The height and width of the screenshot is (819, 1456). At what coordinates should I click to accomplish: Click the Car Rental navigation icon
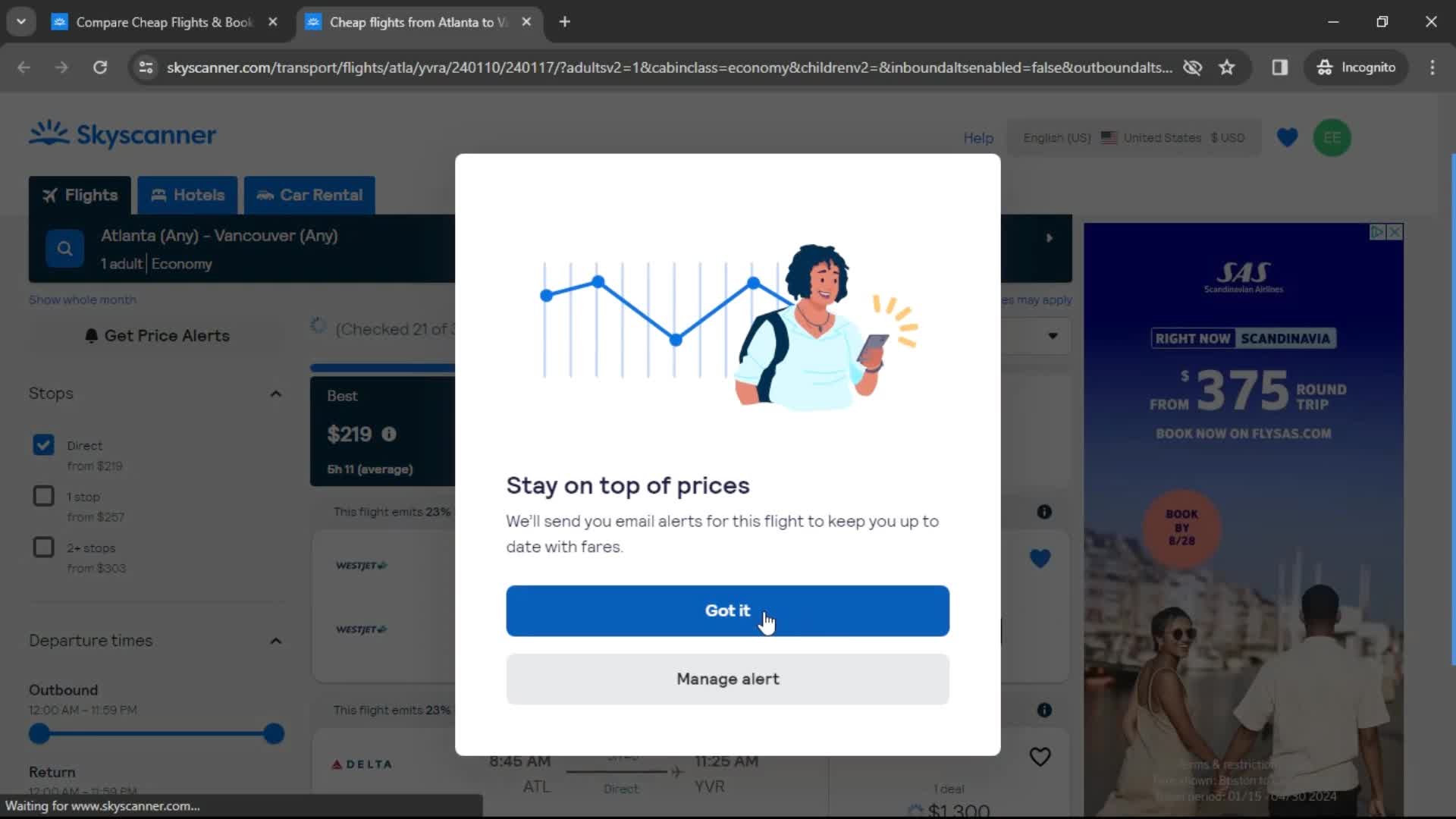263,195
